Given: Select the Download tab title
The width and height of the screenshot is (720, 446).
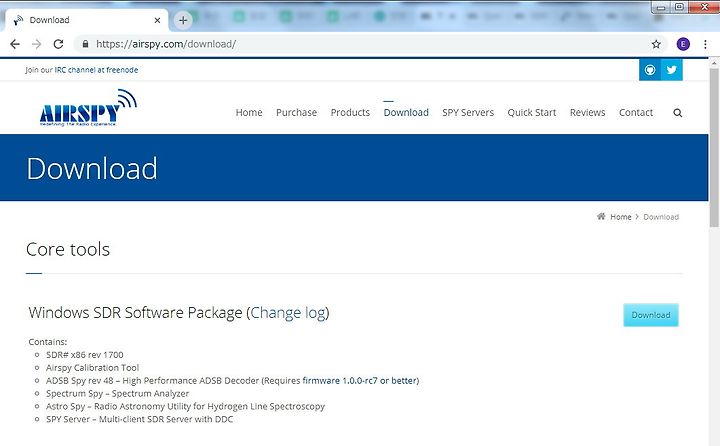Looking at the screenshot, I should click(50, 20).
